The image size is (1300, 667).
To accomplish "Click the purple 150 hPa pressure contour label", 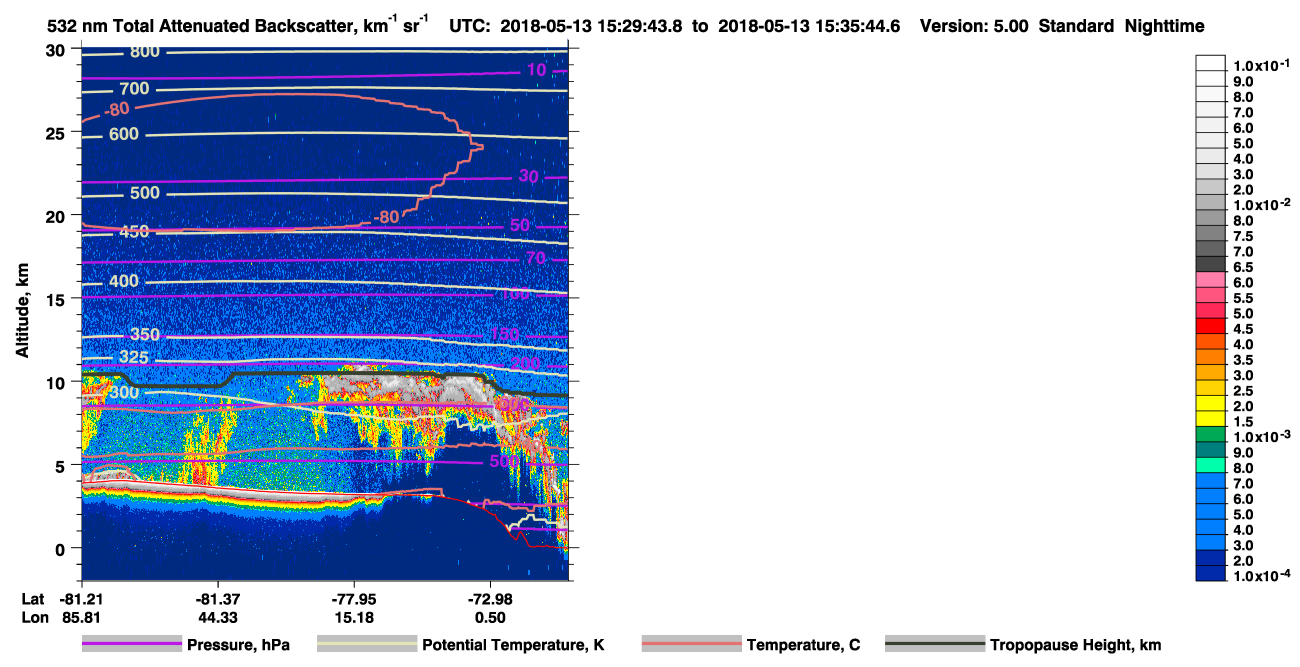I will point(505,334).
